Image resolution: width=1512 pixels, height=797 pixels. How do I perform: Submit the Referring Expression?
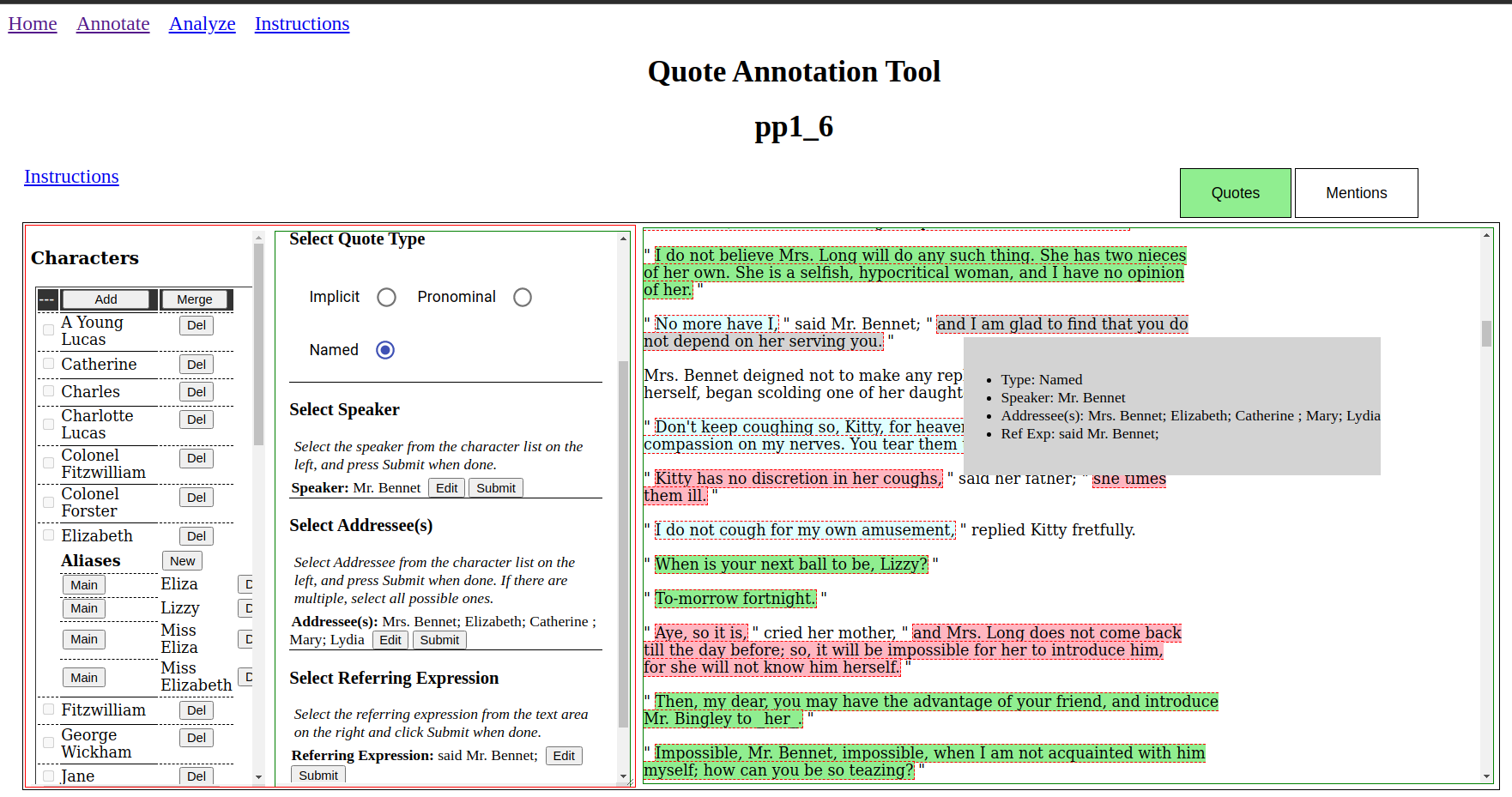(318, 776)
